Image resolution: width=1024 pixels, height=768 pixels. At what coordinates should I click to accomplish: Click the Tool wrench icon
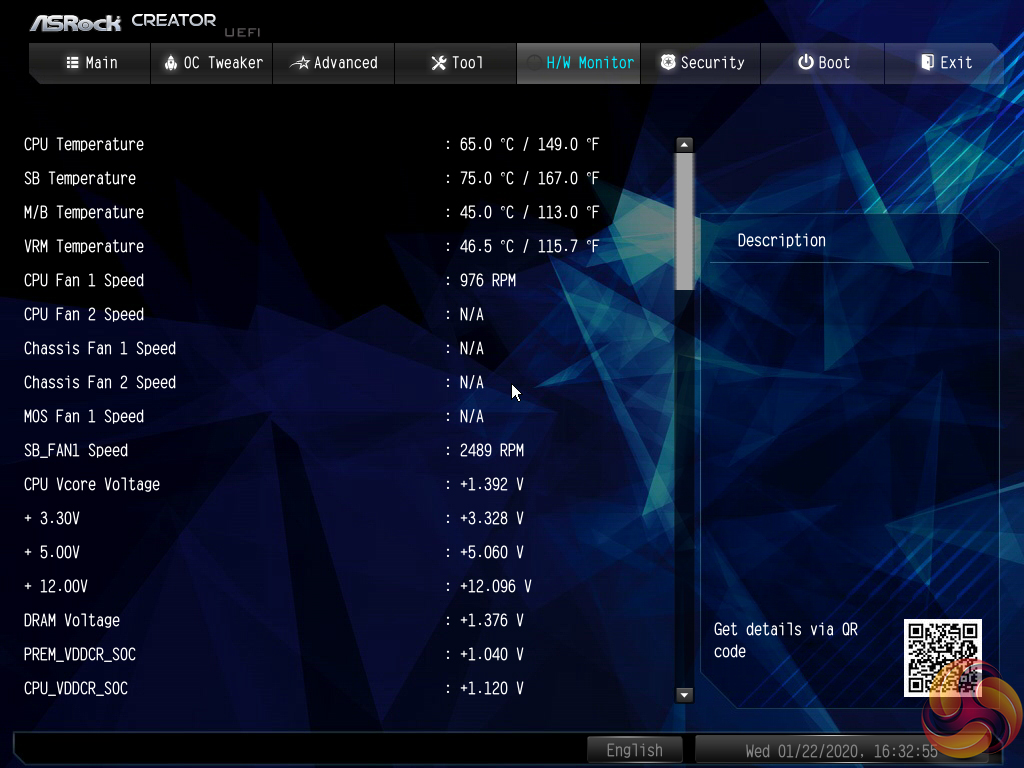tap(439, 63)
